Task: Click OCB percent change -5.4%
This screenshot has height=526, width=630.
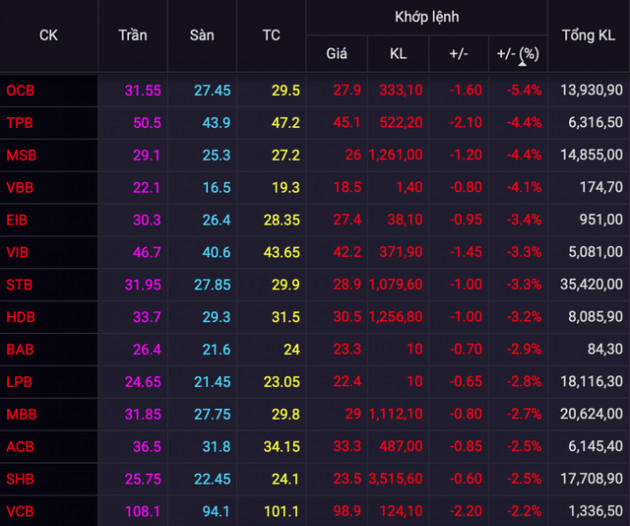Action: tap(524, 90)
